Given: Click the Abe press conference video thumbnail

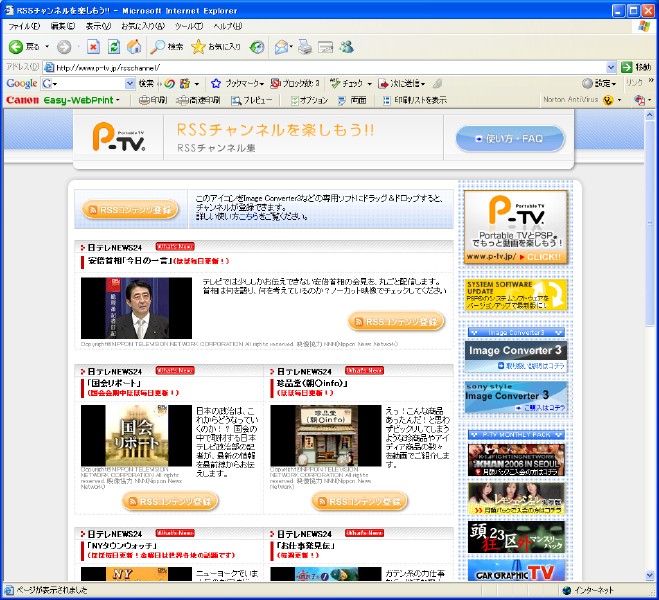Looking at the screenshot, I should pos(137,307).
